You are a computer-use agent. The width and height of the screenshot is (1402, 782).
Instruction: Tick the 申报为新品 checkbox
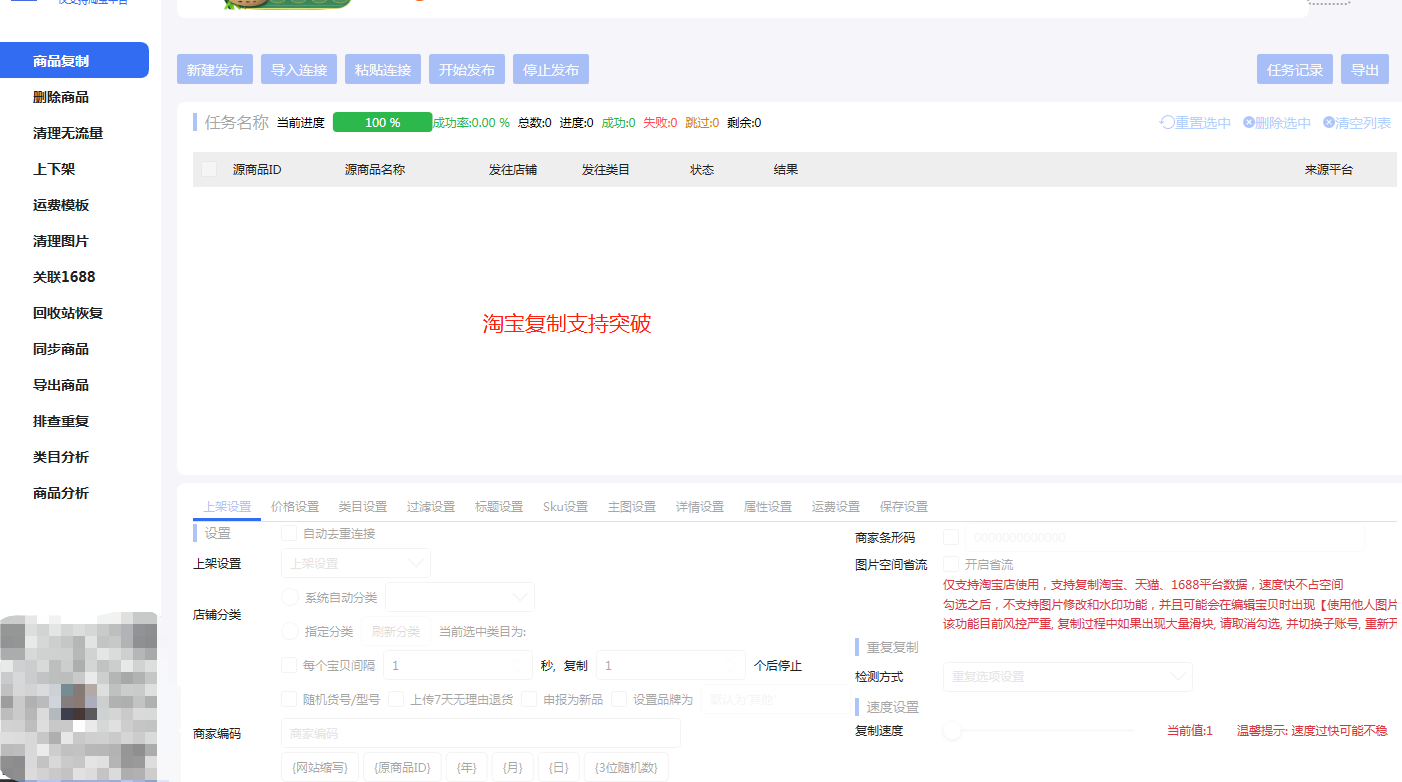pos(529,699)
